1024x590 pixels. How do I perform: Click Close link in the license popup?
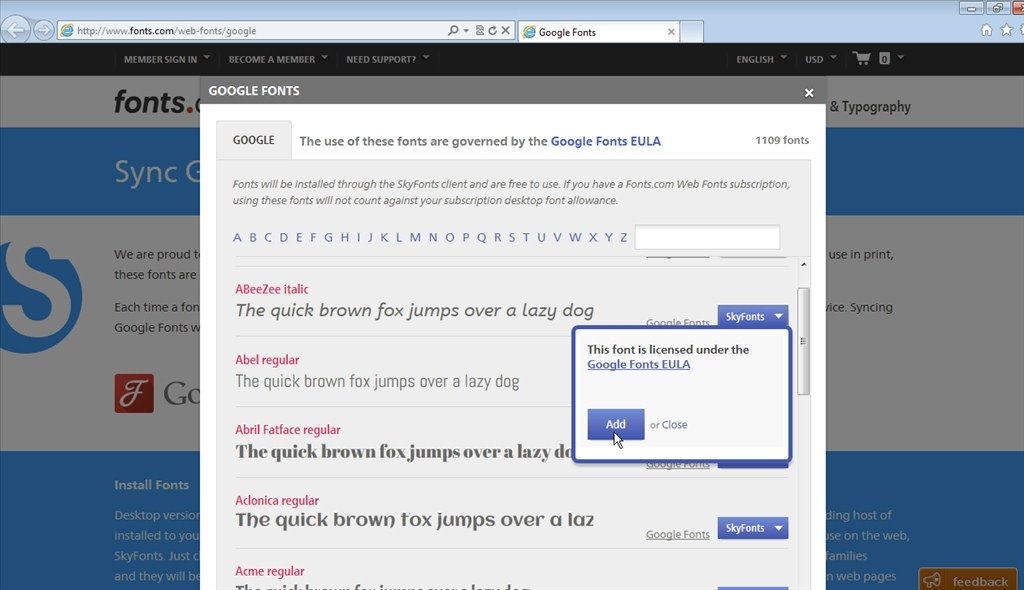[x=674, y=425]
